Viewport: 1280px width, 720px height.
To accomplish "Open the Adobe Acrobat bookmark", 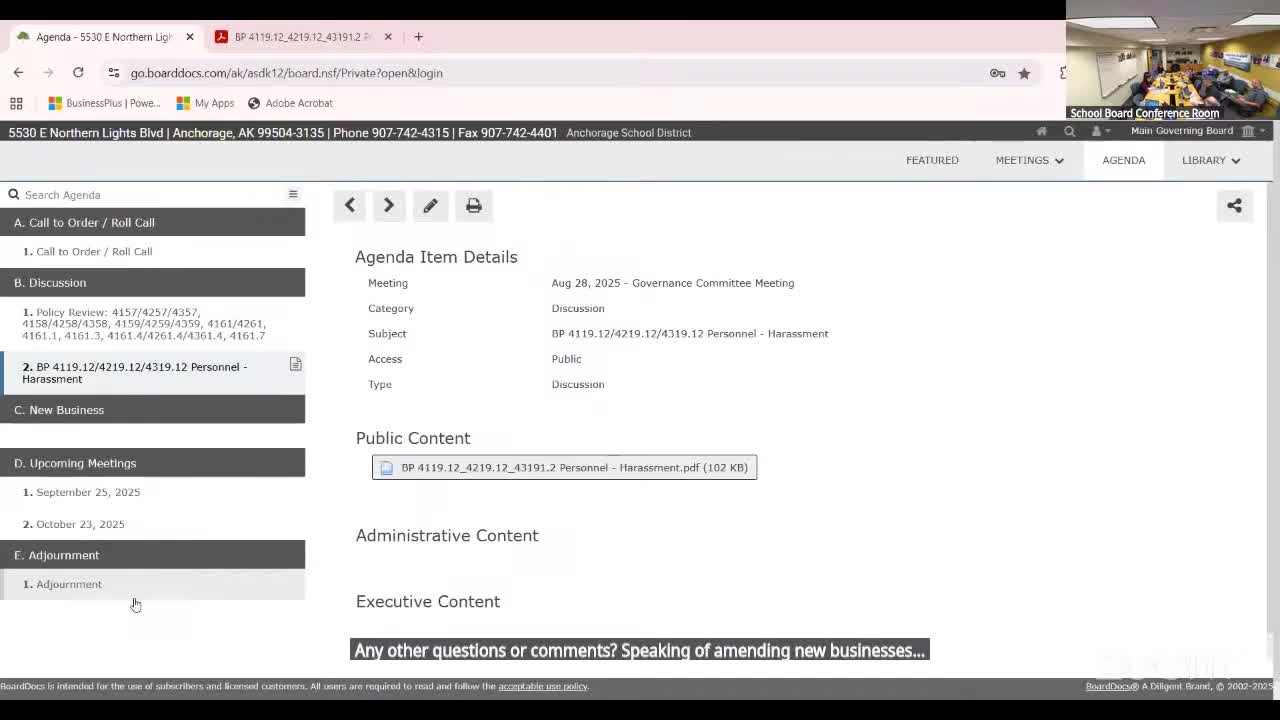I will [290, 103].
